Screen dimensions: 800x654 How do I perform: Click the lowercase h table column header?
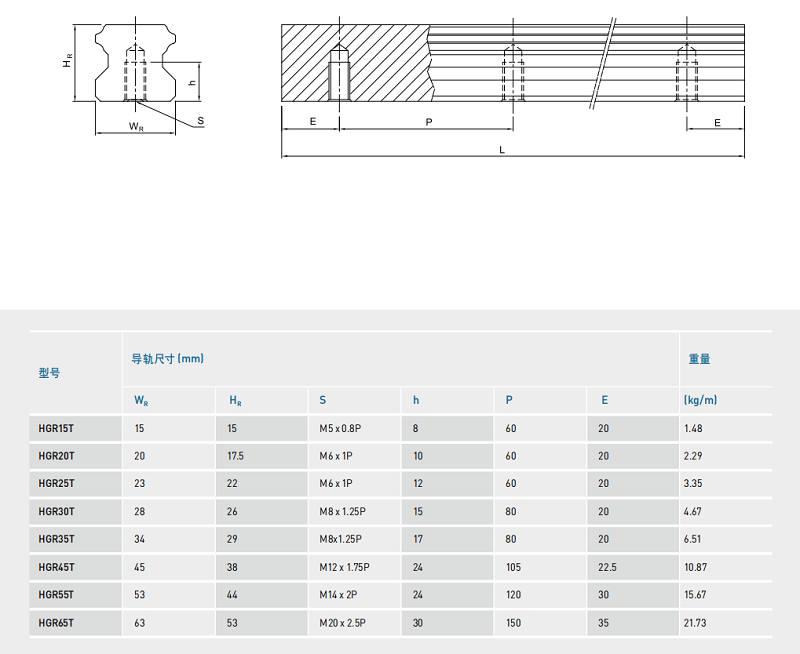click(416, 400)
